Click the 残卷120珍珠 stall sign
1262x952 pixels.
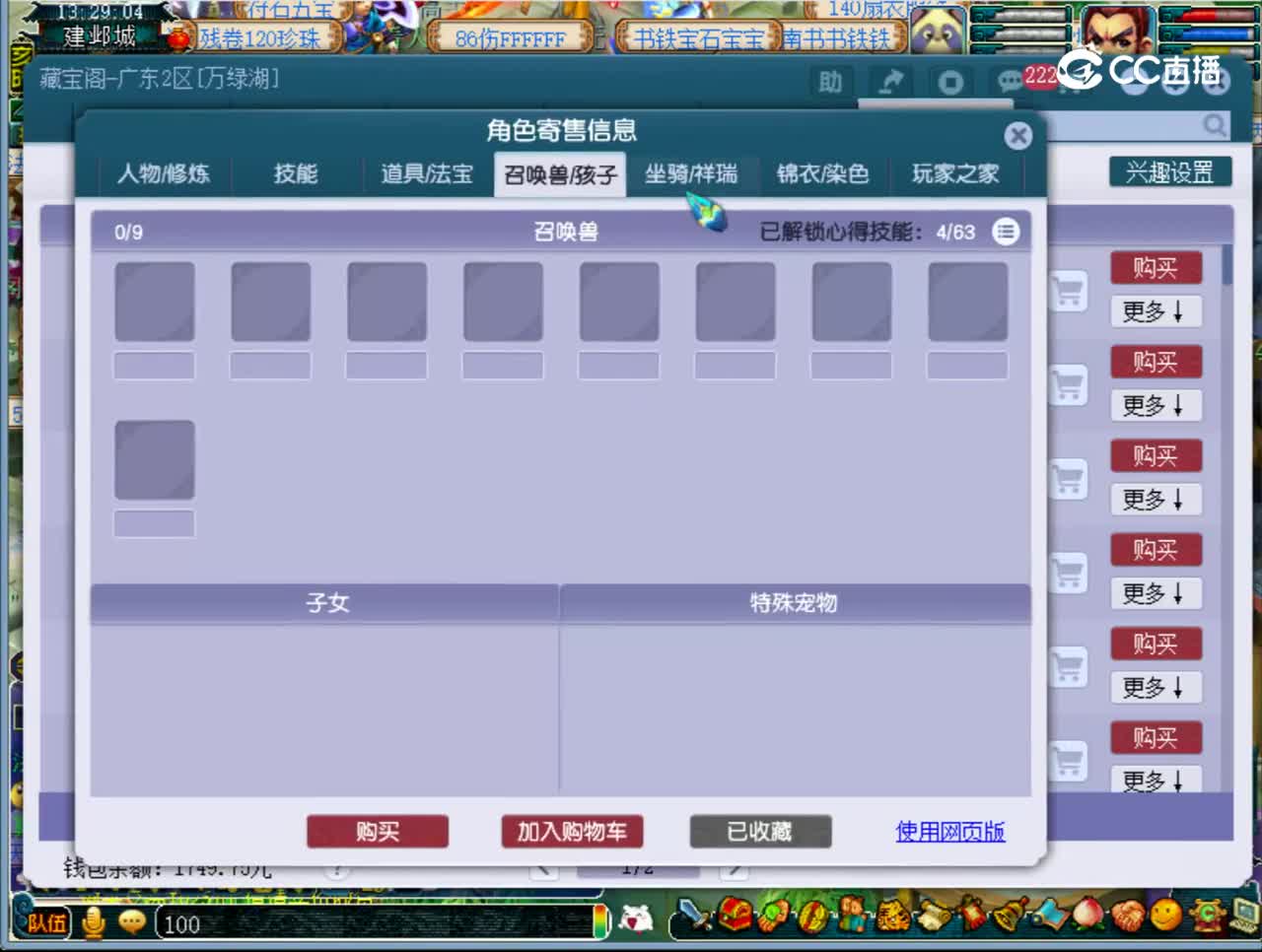coord(260,38)
